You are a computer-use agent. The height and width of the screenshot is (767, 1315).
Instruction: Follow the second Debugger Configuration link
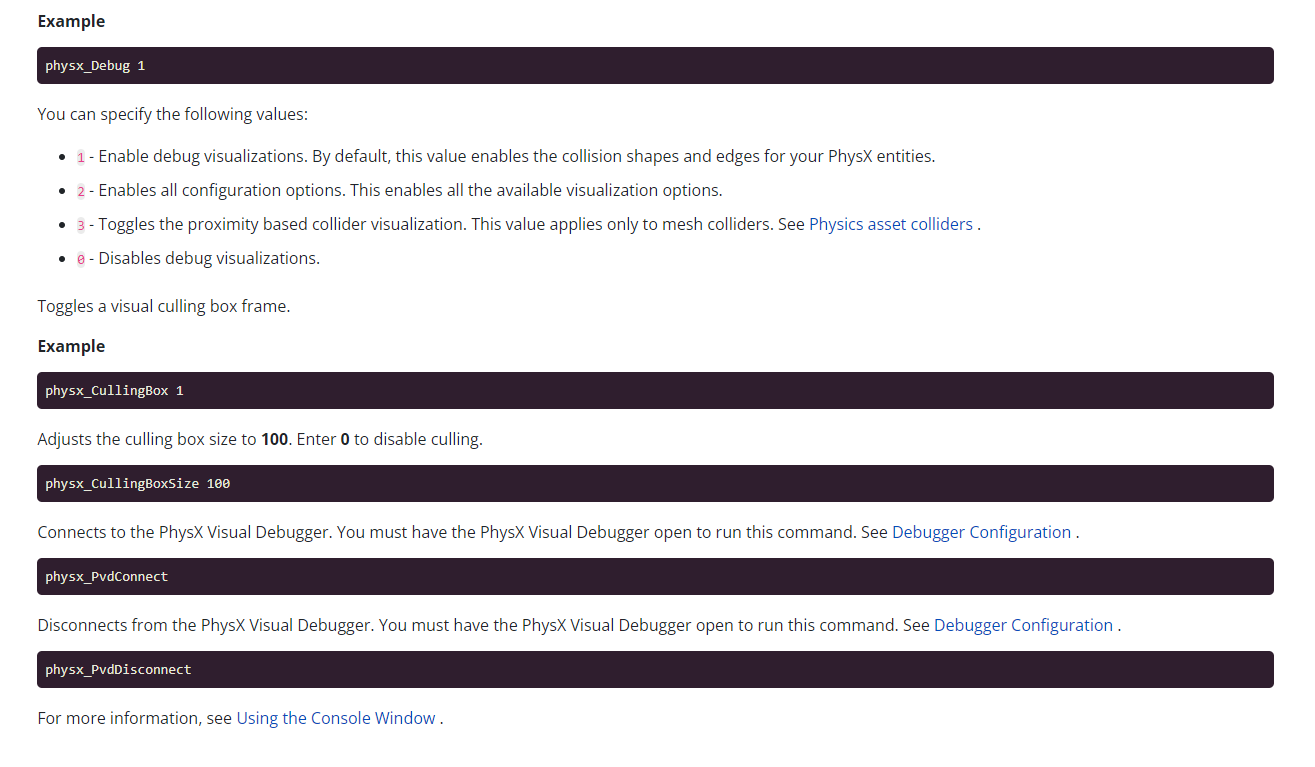click(x=1023, y=625)
